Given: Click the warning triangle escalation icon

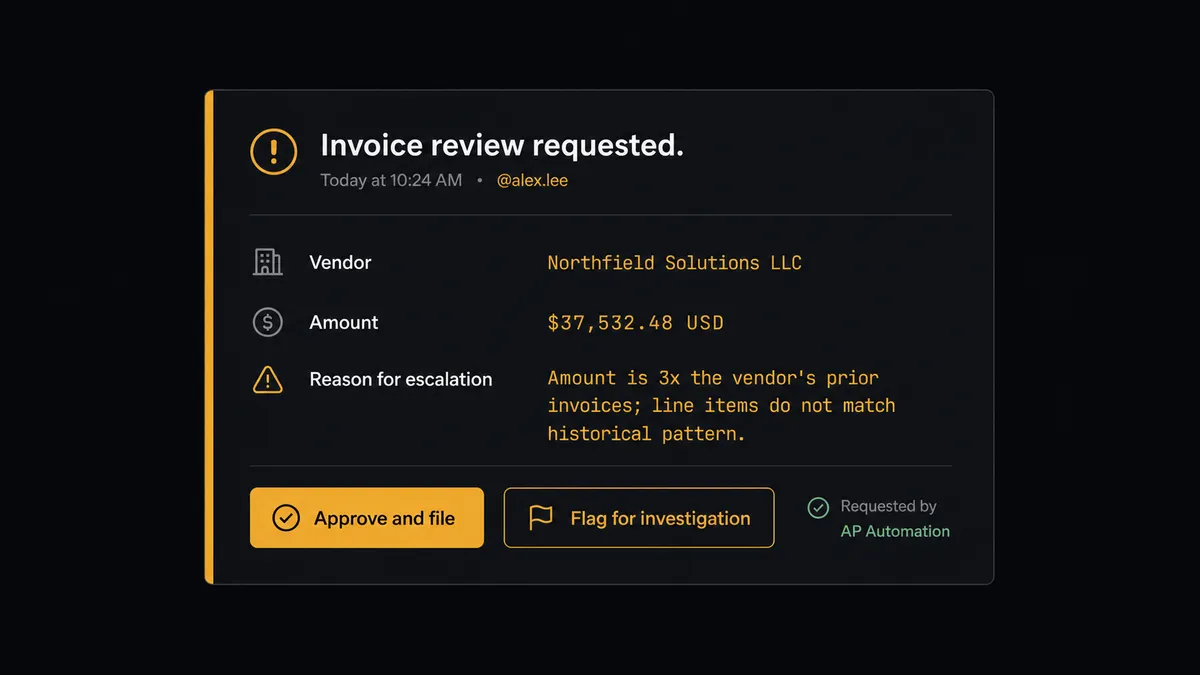Looking at the screenshot, I should tap(267, 379).
